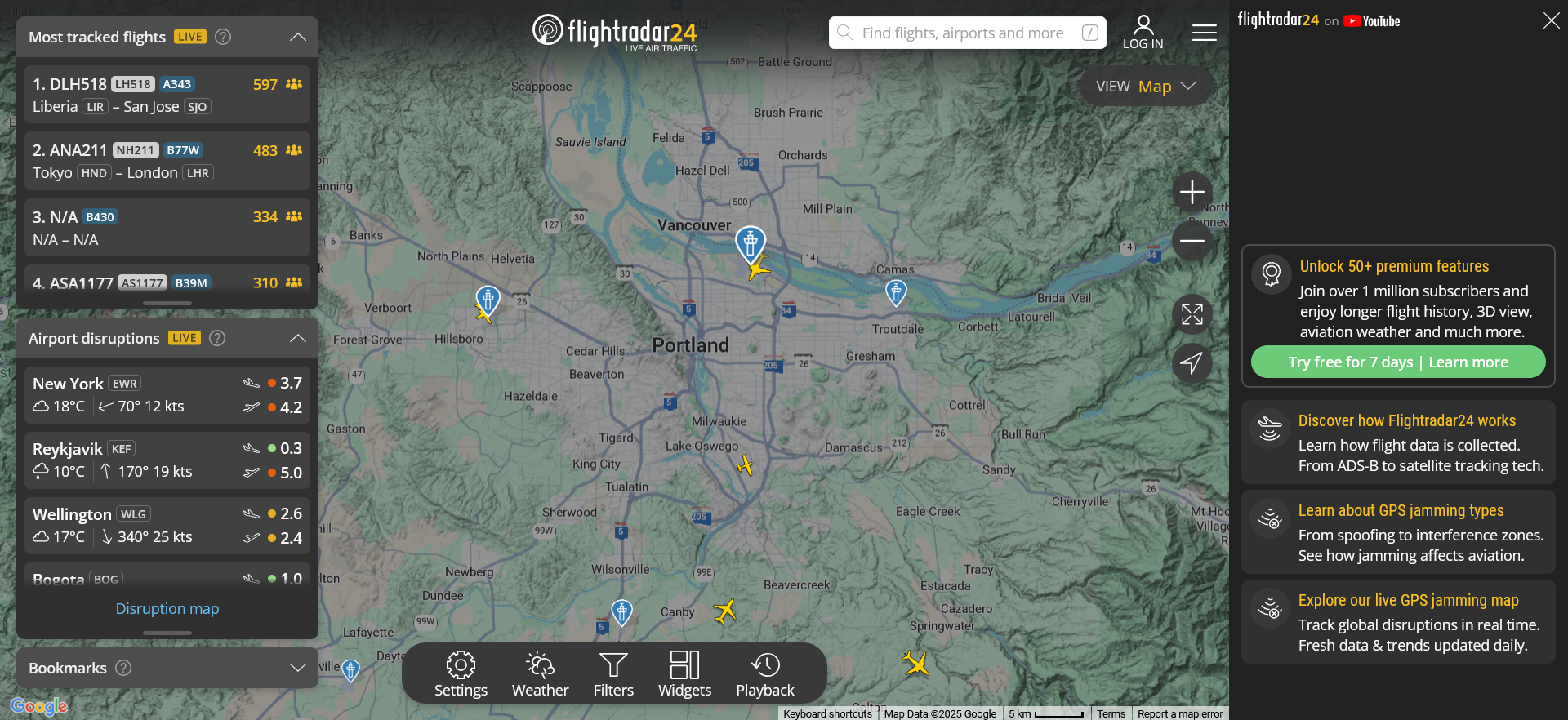The image size is (1568, 720).
Task: Show help for Airport disruptions
Action: [217, 338]
